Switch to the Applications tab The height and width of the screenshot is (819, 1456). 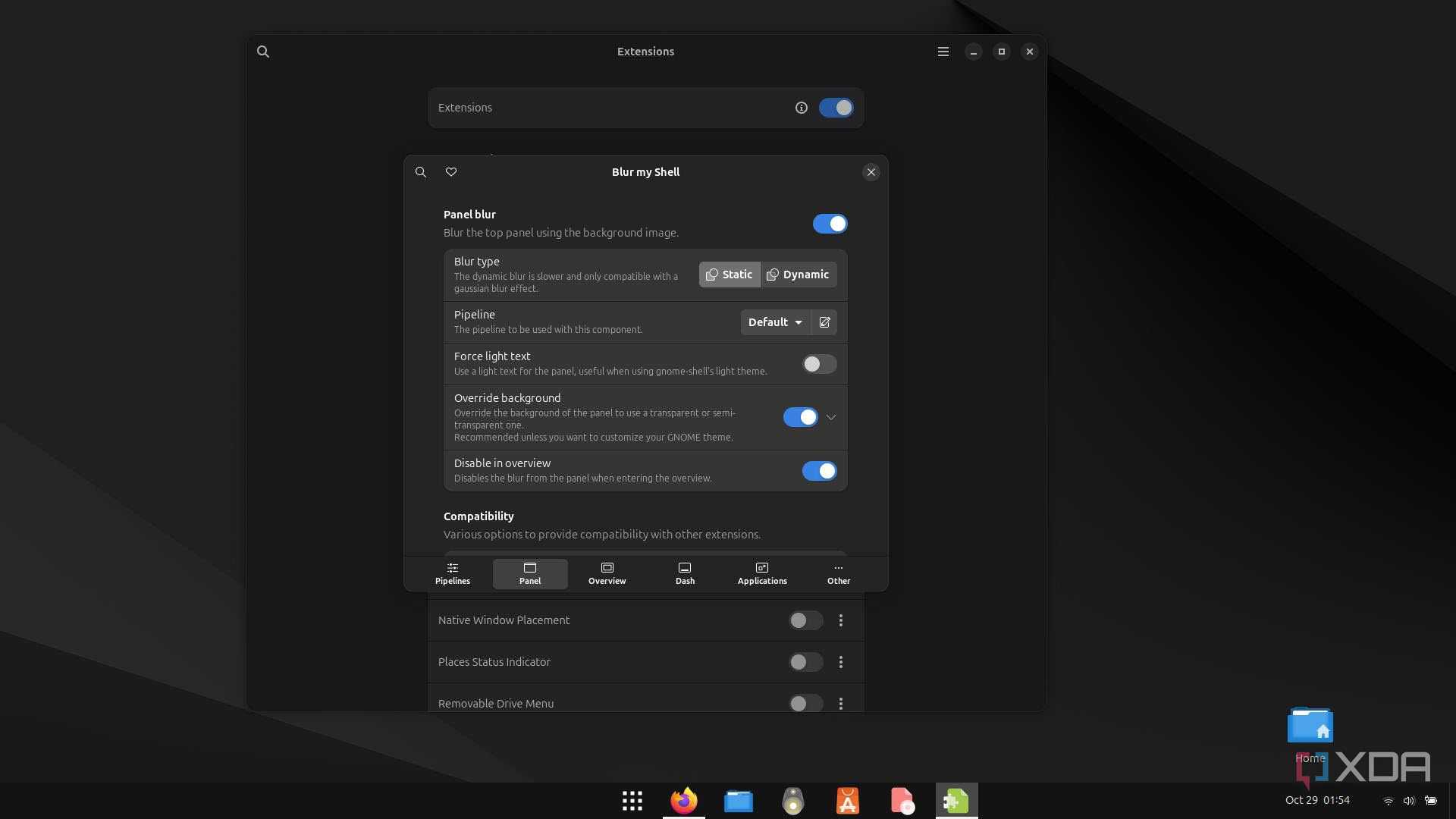(x=761, y=573)
